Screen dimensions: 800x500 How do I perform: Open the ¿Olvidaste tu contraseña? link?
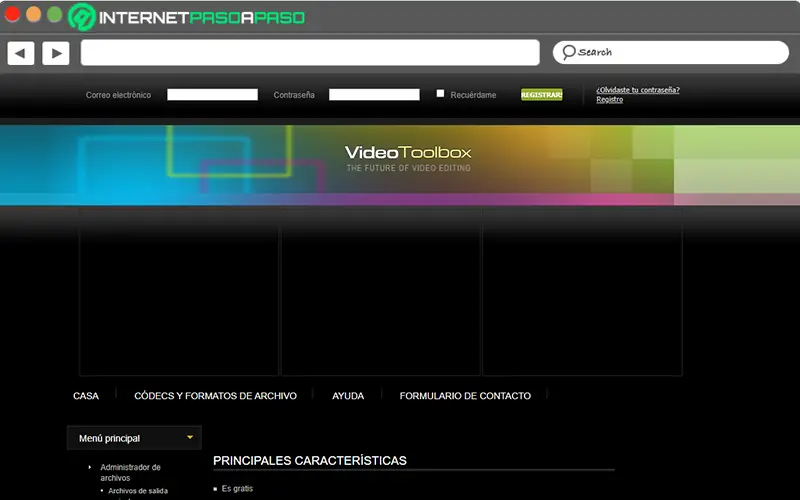[638, 90]
